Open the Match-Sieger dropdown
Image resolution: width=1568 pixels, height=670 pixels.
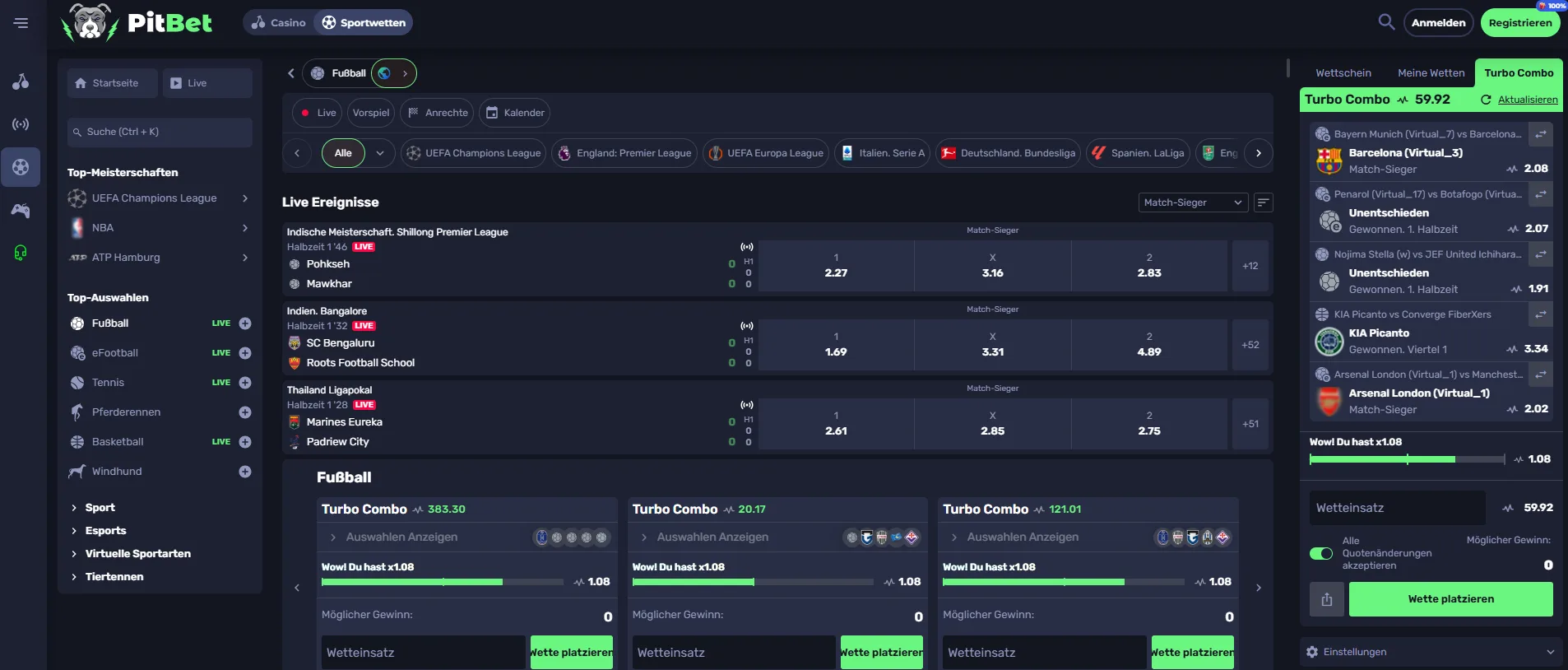tap(1193, 202)
